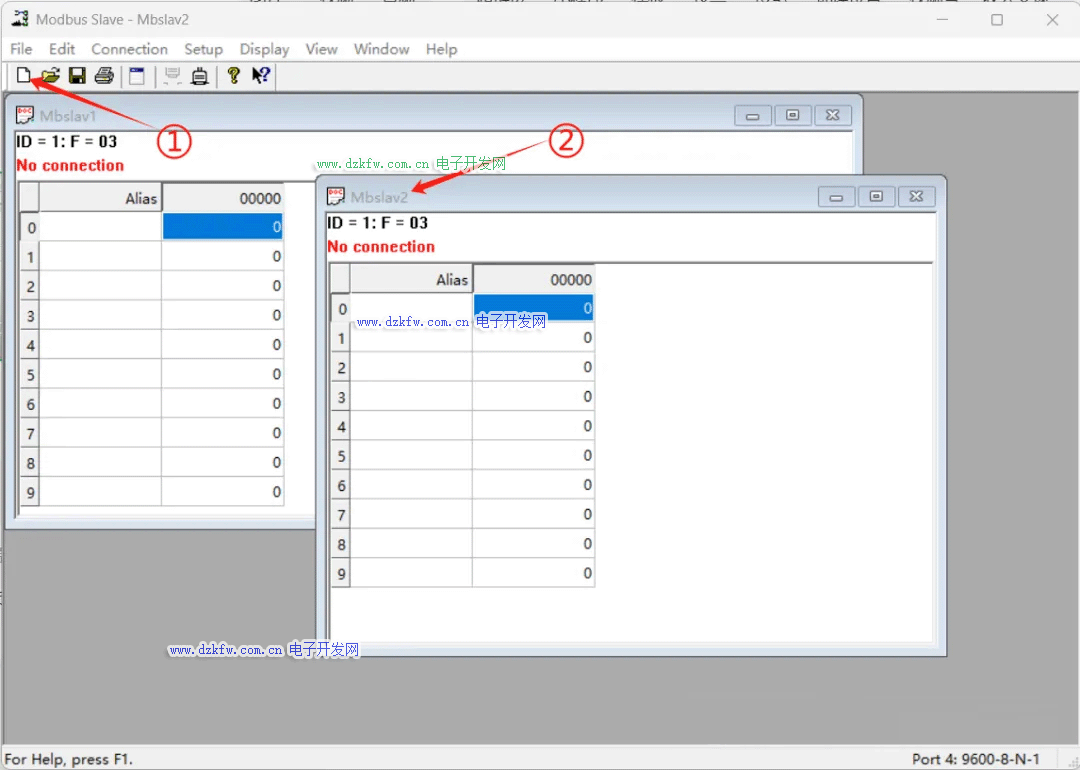Close the Mbslav2 child window
The height and width of the screenshot is (770, 1080).
point(917,197)
